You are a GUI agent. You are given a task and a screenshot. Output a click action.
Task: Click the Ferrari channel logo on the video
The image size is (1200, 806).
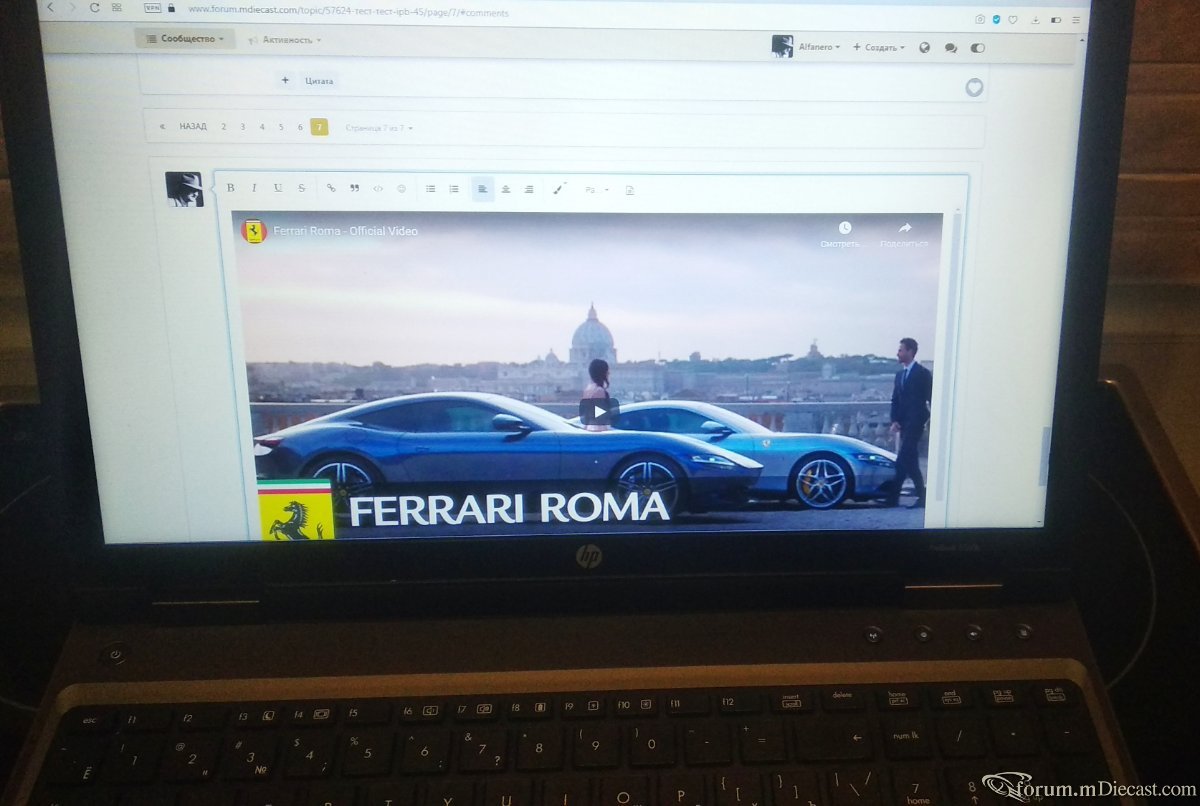coord(255,231)
